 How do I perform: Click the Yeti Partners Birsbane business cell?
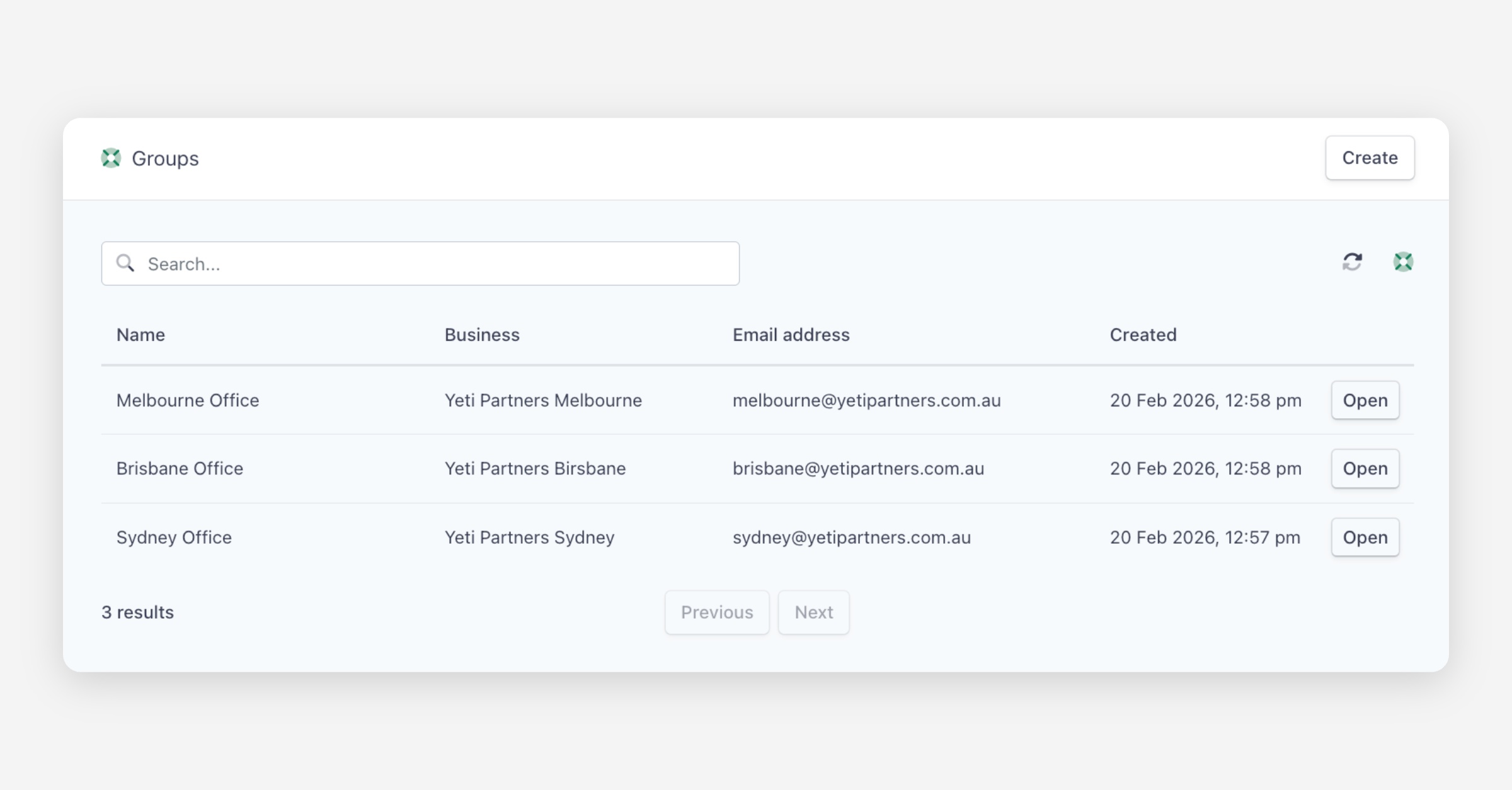point(535,469)
